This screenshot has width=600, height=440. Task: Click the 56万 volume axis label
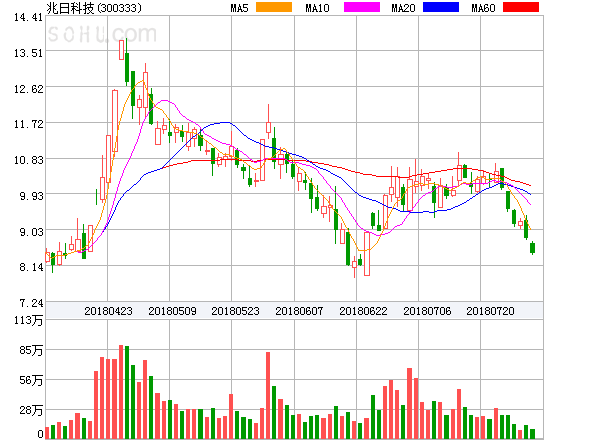[31, 380]
